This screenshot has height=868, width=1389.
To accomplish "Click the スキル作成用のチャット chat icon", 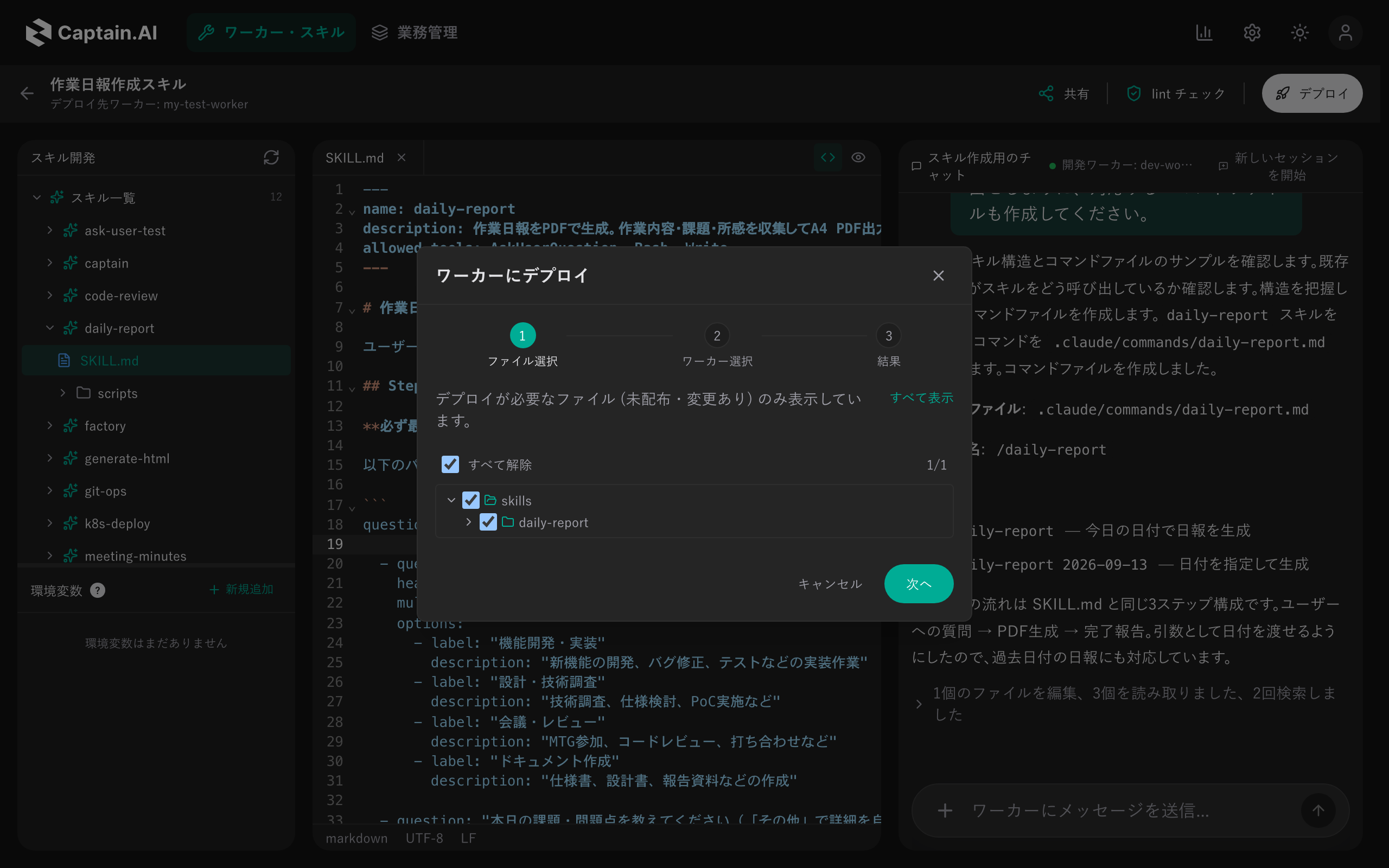I will [916, 166].
